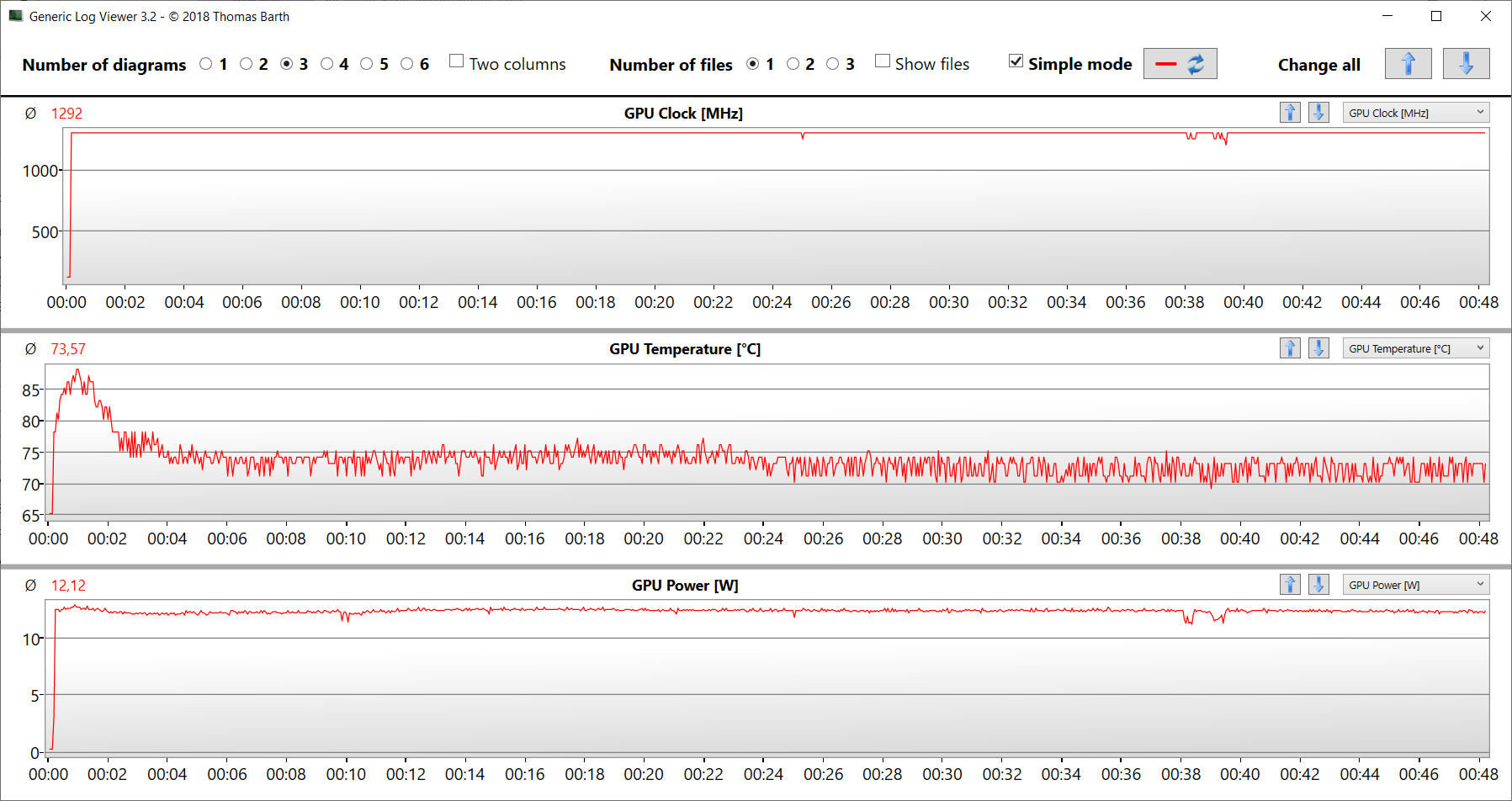Viewport: 1512px width, 801px height.
Task: Set number of files to 2
Action: tap(793, 64)
